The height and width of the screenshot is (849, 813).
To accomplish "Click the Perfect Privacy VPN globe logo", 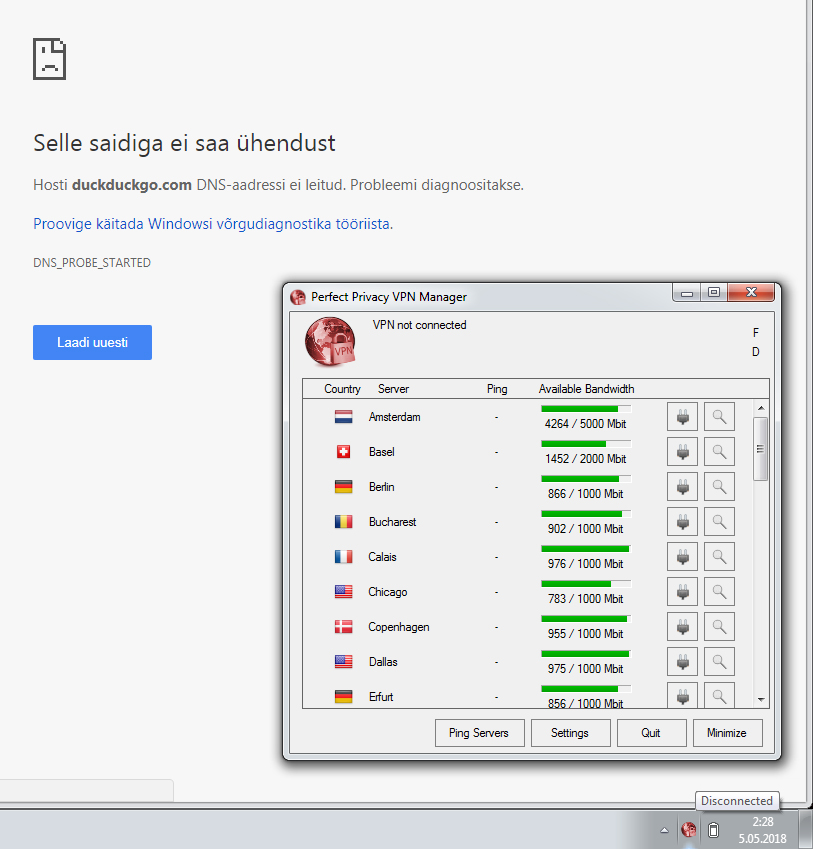I will click(x=330, y=342).
